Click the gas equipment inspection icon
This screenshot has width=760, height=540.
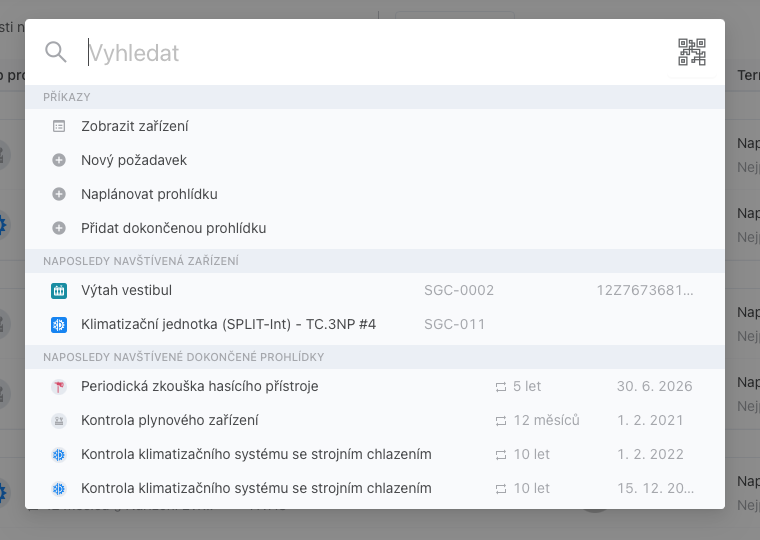58,421
